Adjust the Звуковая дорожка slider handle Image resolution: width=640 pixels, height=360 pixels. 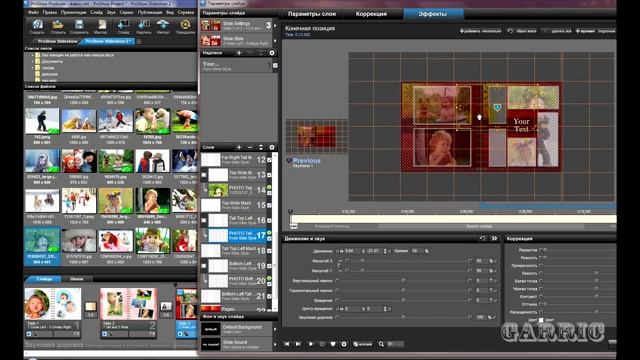pyautogui.click(x=403, y=317)
